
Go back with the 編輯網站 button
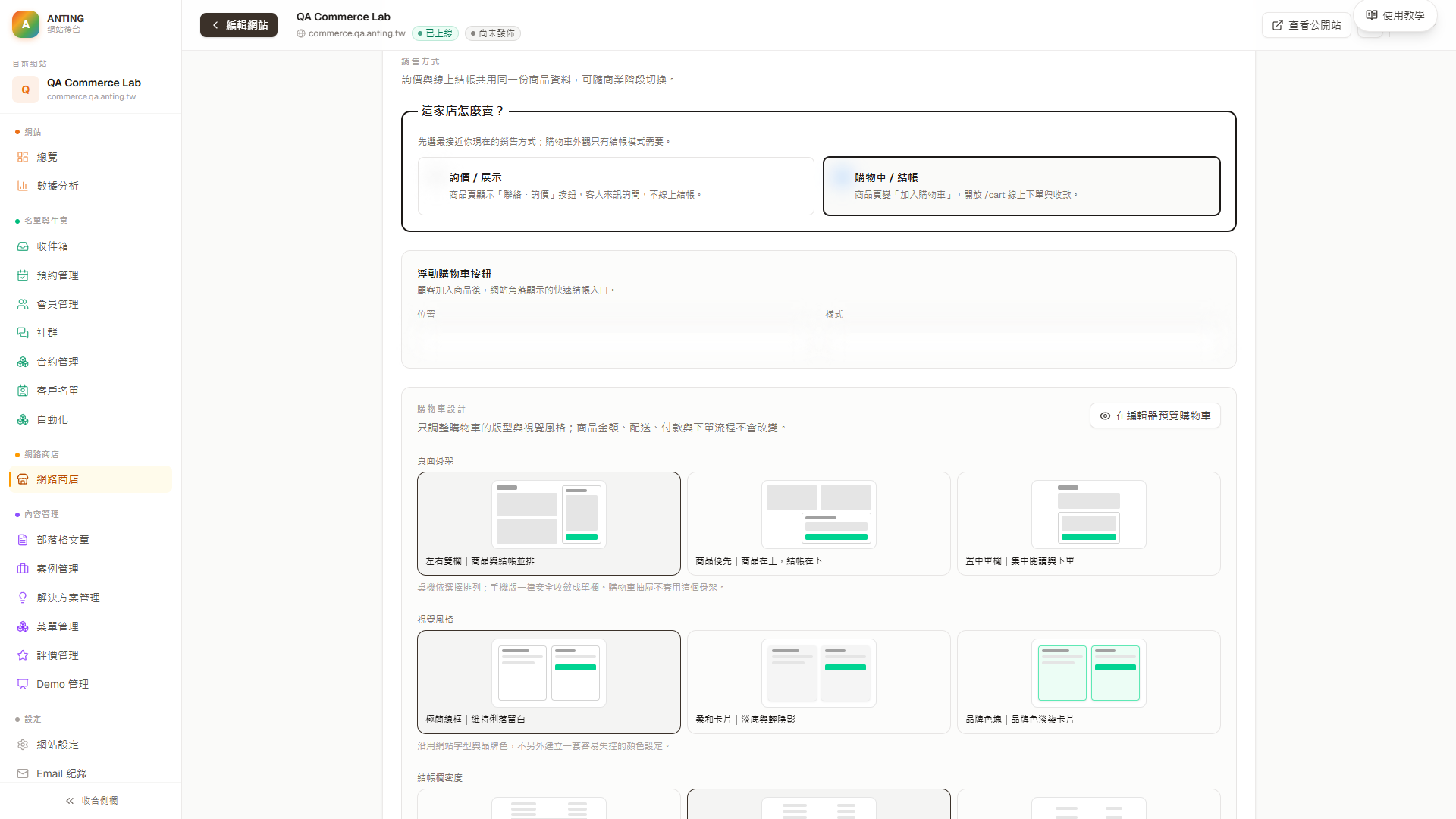239,25
